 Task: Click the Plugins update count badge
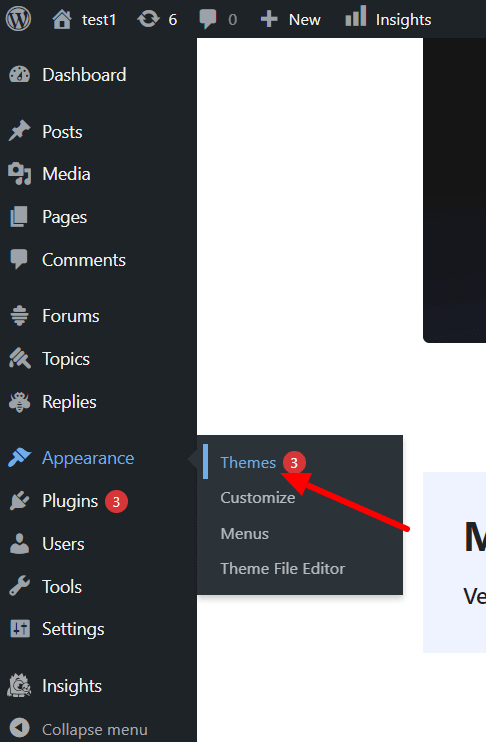click(x=116, y=502)
